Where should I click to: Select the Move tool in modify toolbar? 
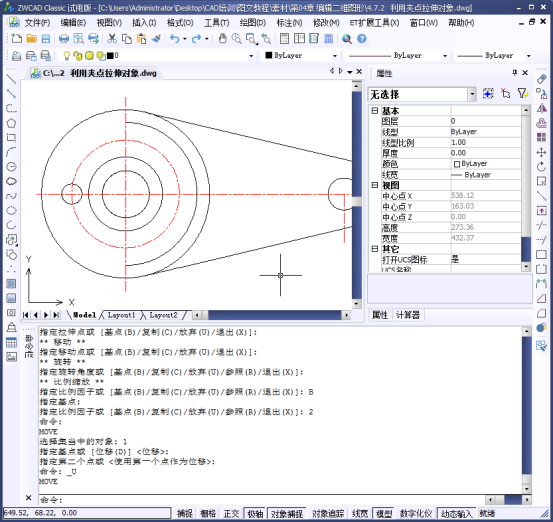point(541,152)
